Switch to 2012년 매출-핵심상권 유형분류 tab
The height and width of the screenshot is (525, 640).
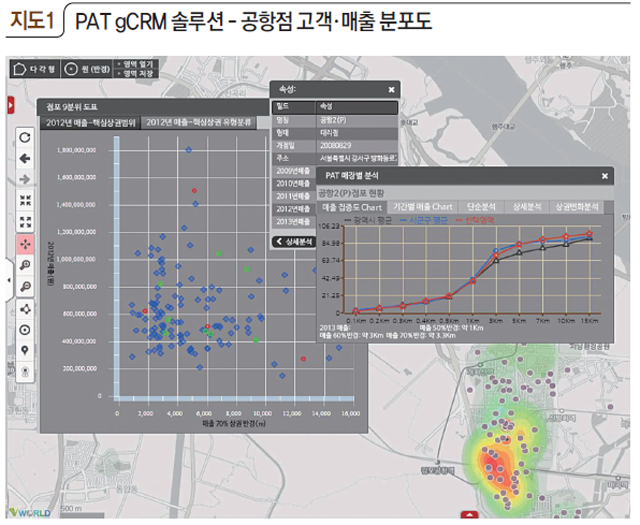click(x=199, y=122)
